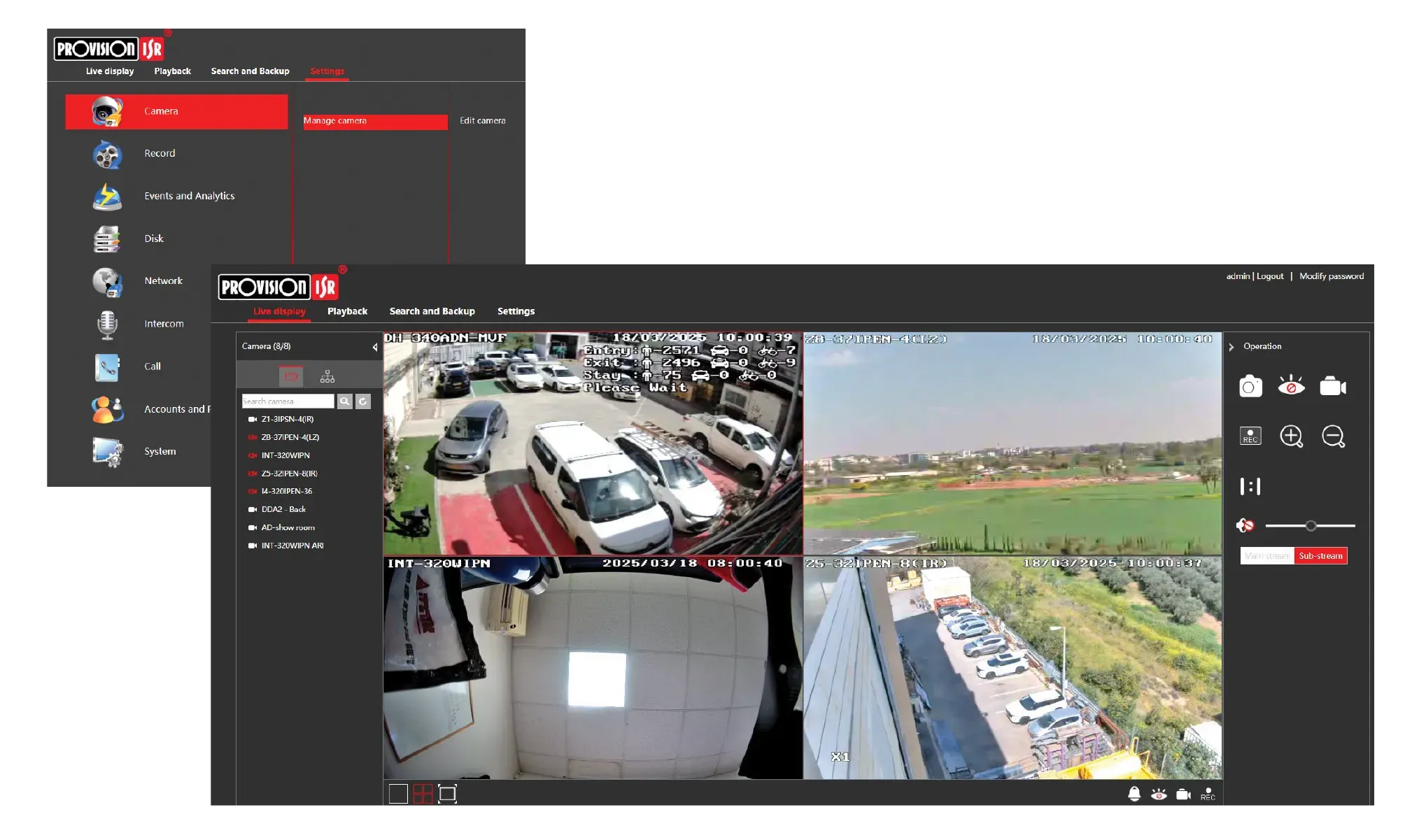This screenshot has width=1419, height=840.
Task: Select Sub-stream option
Action: tap(1320, 555)
